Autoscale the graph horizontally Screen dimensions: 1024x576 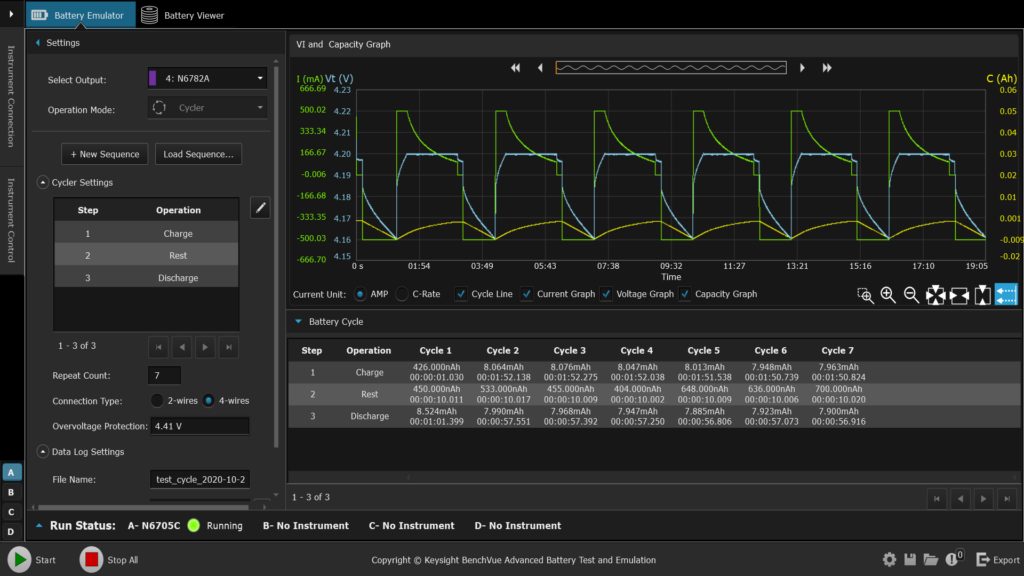click(959, 295)
